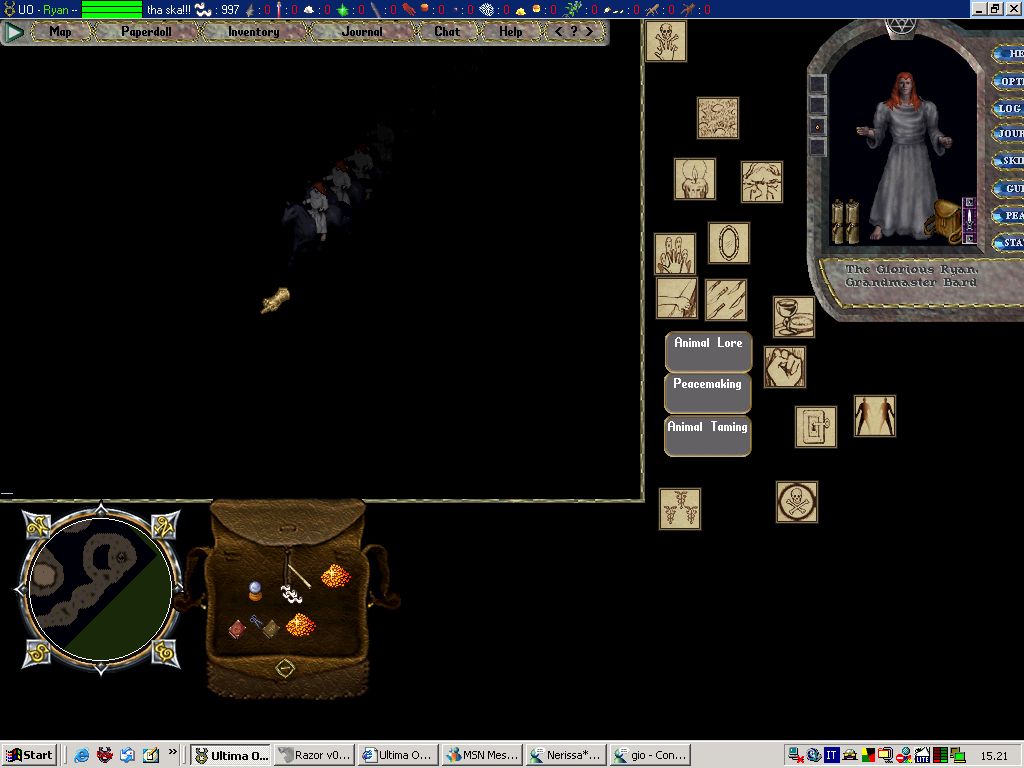Click the paperdoll slot holding the orange gem

click(818, 127)
